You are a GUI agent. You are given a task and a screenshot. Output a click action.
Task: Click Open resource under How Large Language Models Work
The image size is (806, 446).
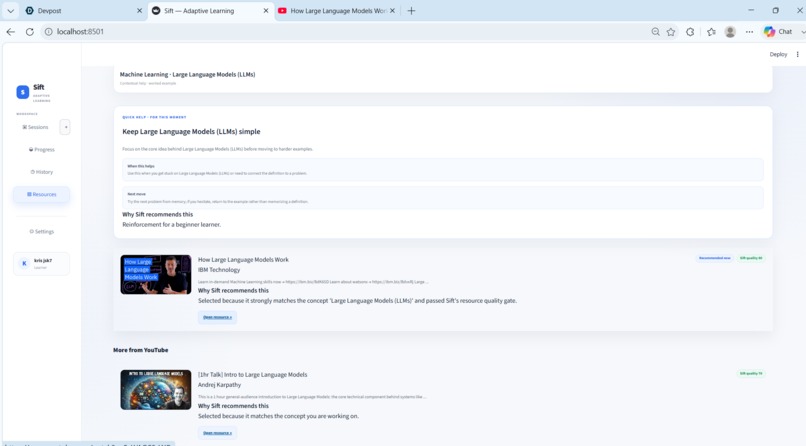point(217,317)
